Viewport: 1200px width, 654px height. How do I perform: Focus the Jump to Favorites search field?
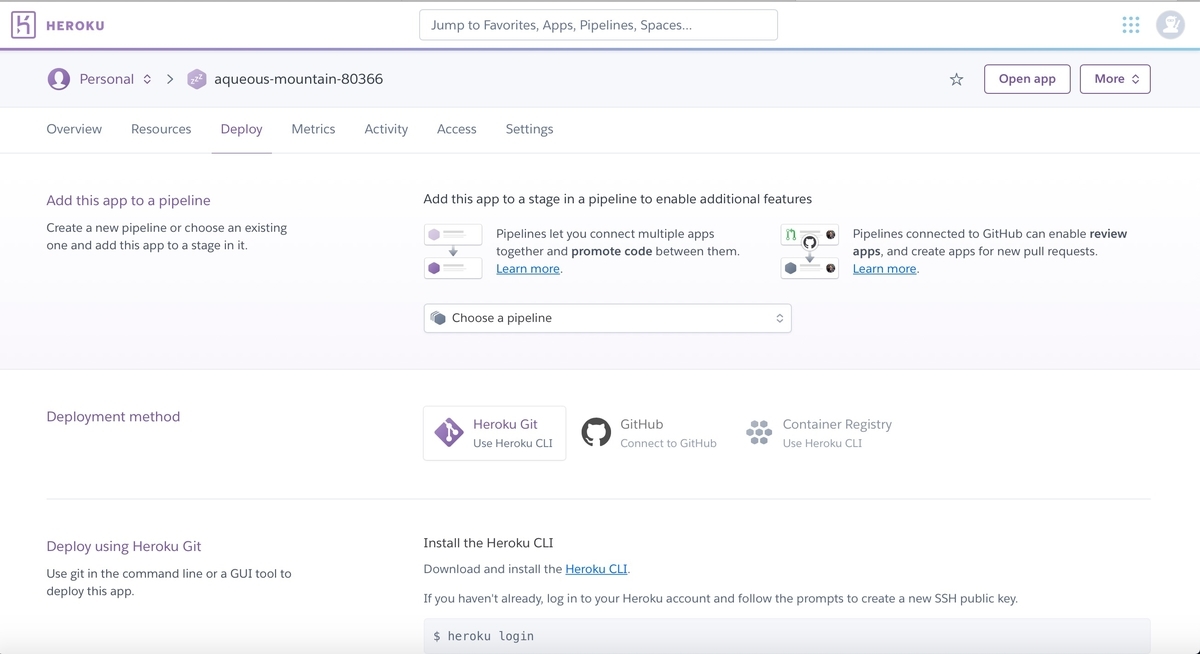point(598,25)
